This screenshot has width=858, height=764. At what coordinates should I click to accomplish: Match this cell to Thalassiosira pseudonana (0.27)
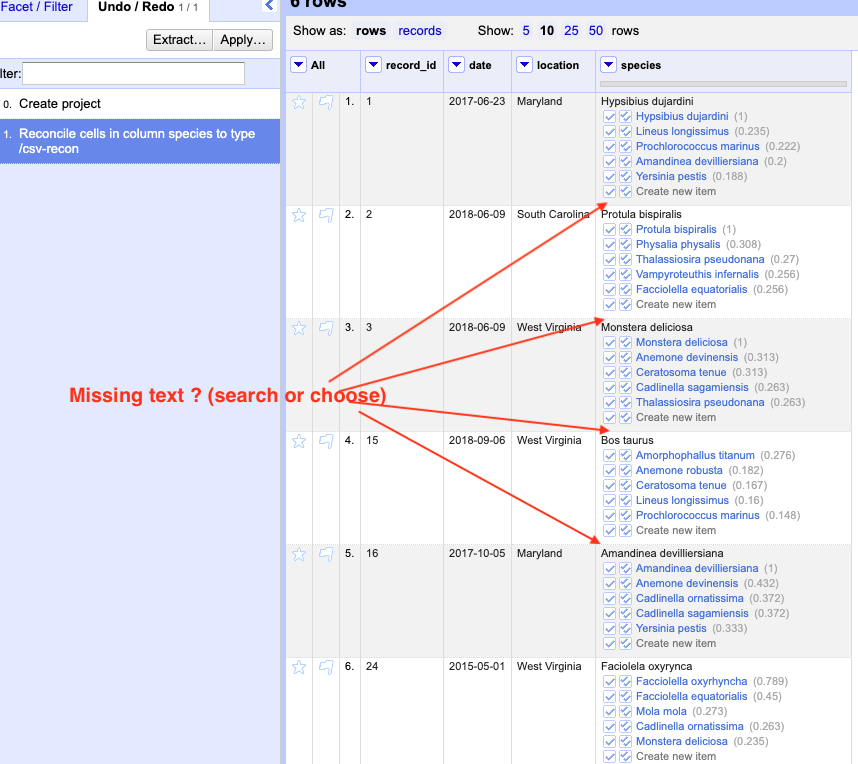610,259
